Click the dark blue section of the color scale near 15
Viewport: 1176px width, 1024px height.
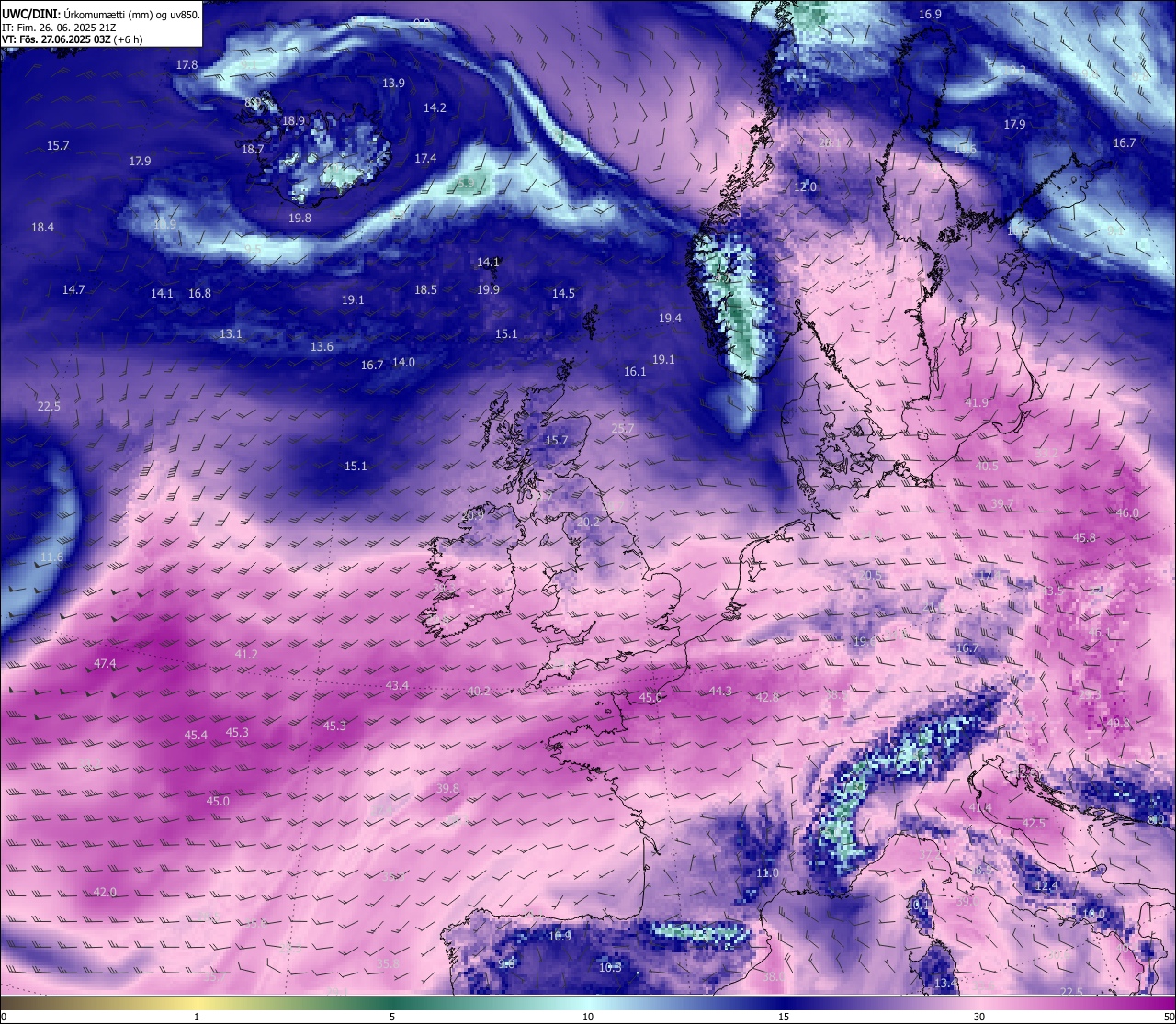coord(784,1002)
